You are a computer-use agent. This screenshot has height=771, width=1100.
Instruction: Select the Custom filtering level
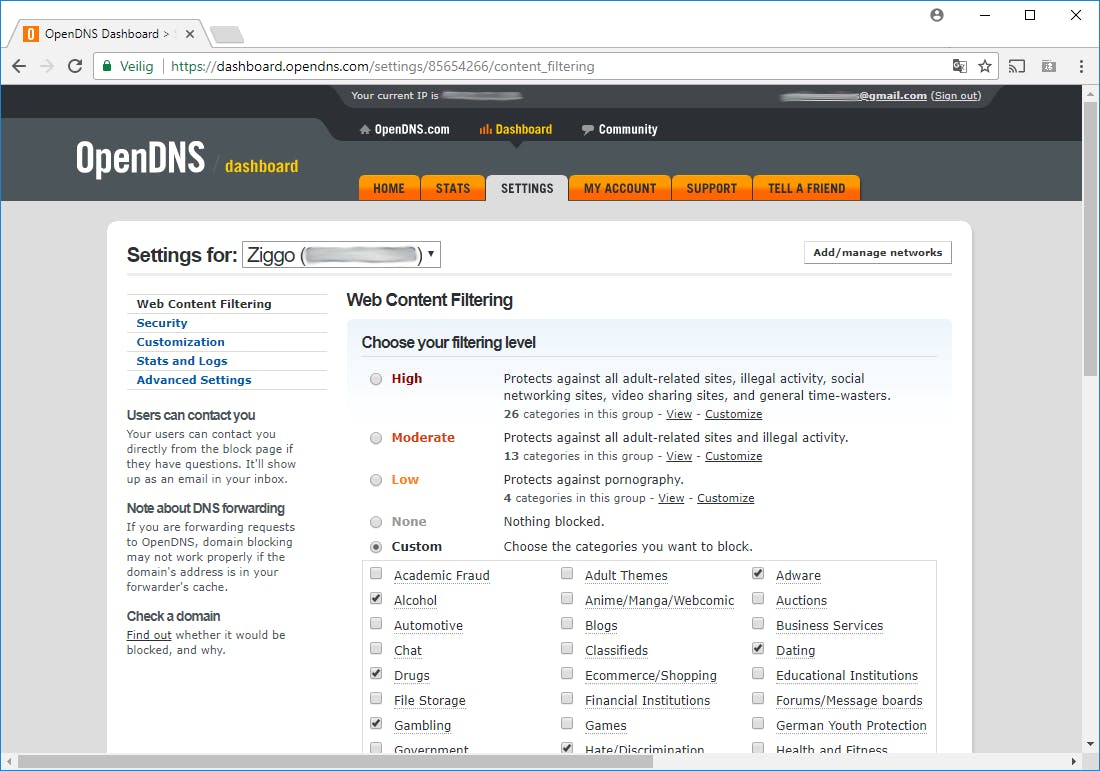point(376,547)
